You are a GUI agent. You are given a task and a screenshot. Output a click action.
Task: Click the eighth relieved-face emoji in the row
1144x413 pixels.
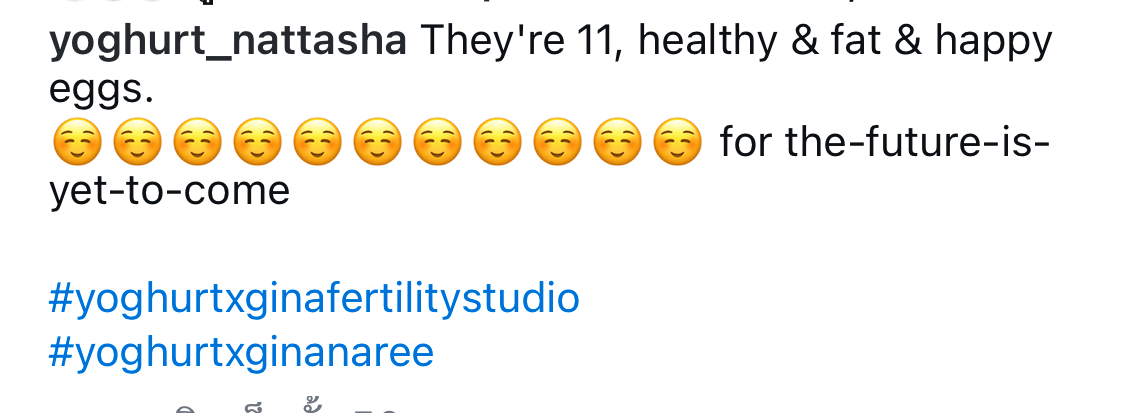click(x=497, y=141)
